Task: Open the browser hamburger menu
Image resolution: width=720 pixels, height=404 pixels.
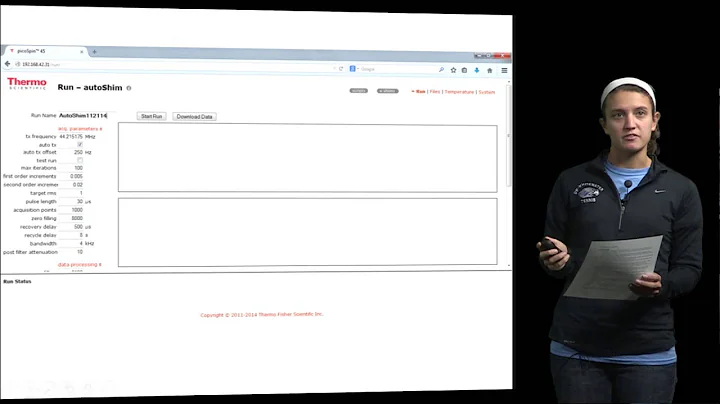Action: point(504,71)
